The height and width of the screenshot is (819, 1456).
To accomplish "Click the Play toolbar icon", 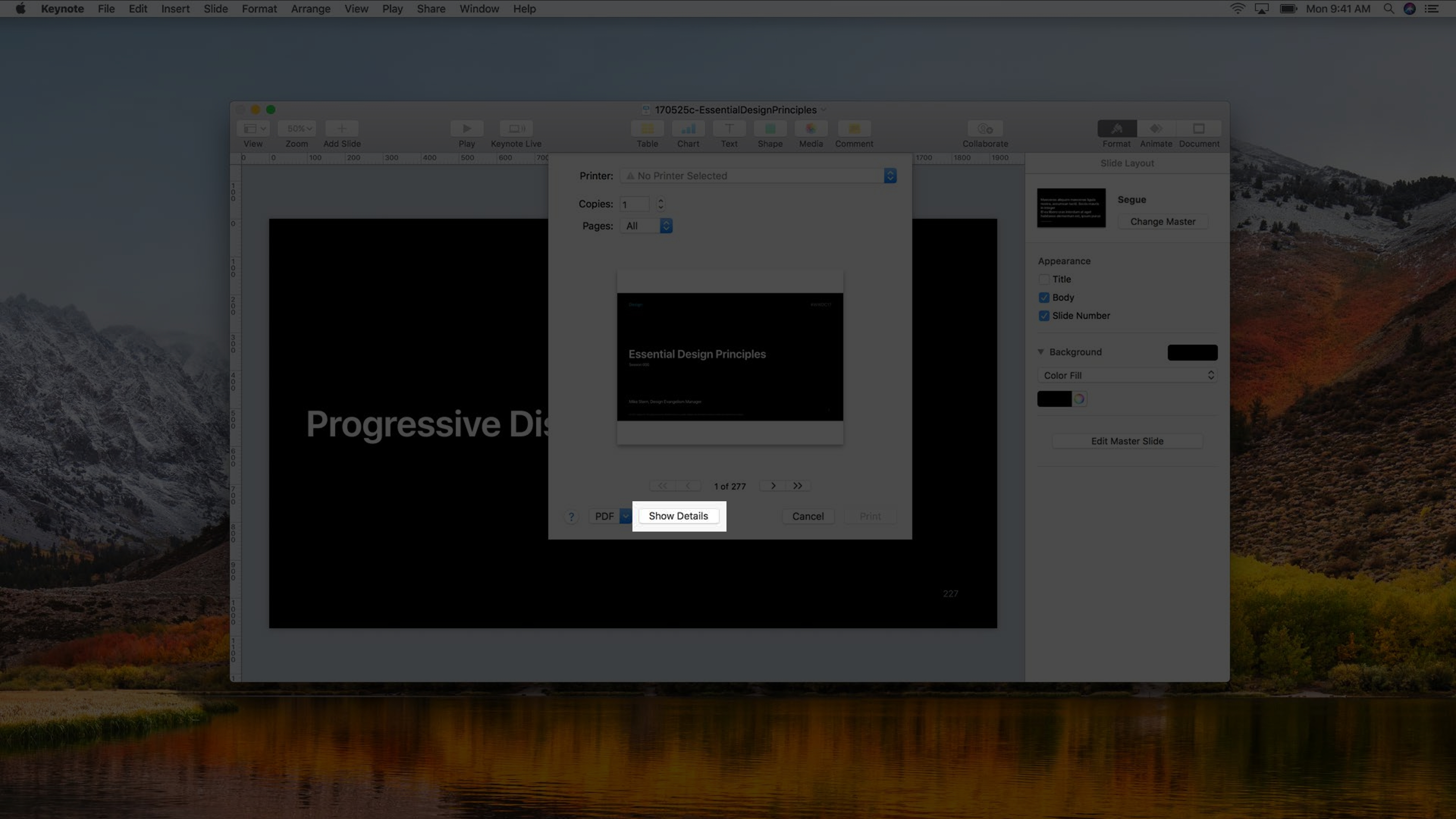I will (x=466, y=129).
